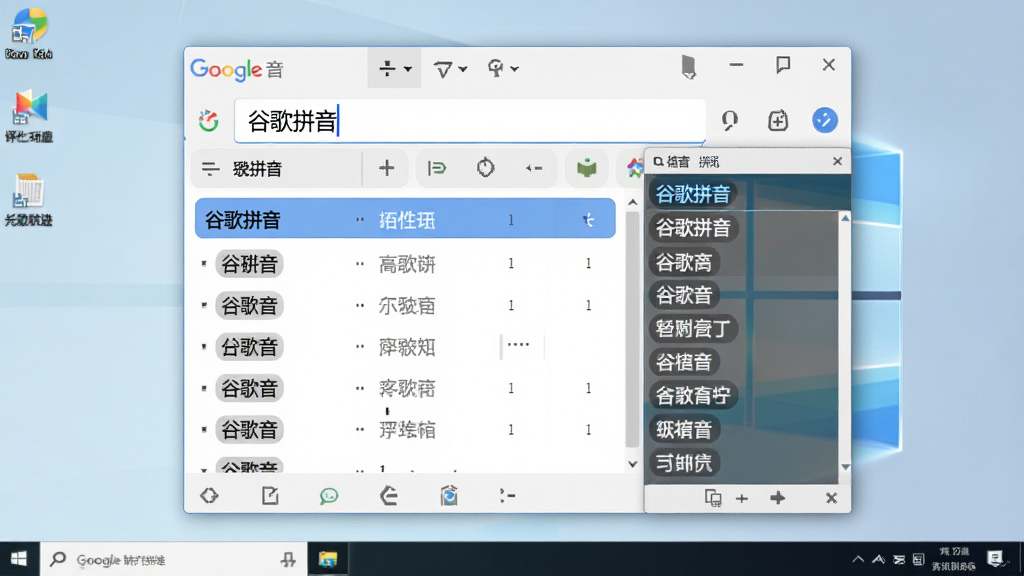1024x576 pixels.
Task: Click the plus add button in the toolbar
Action: (x=387, y=168)
